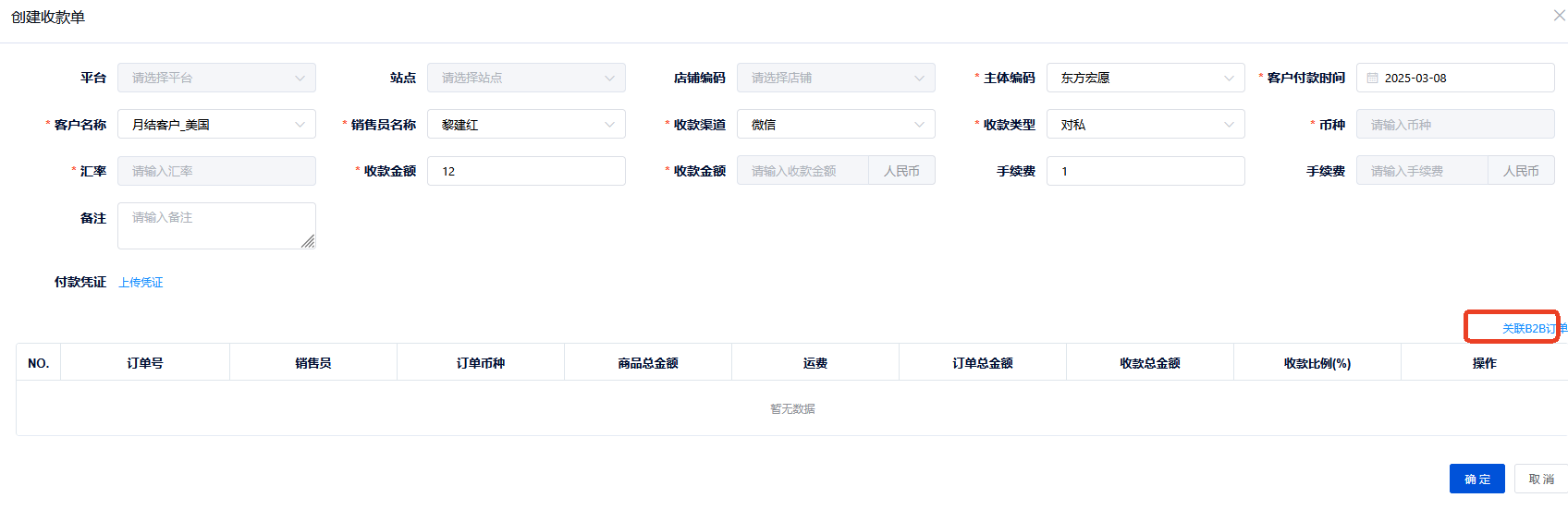Image resolution: width=1568 pixels, height=510 pixels.
Task: Open 收款渠道 dropdown showing 微信
Action: (835, 125)
